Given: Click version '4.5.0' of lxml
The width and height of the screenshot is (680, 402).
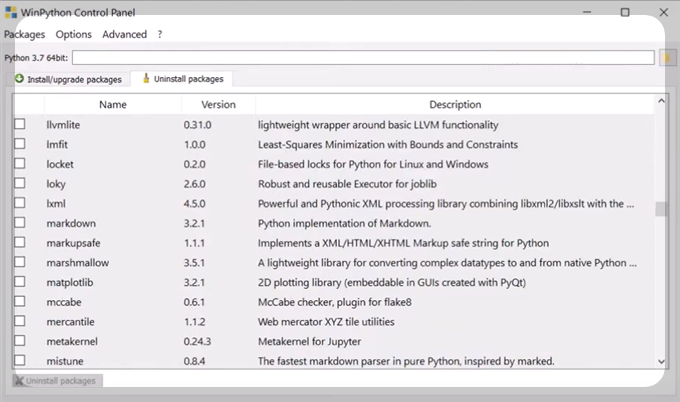Looking at the screenshot, I should click(x=194, y=204).
